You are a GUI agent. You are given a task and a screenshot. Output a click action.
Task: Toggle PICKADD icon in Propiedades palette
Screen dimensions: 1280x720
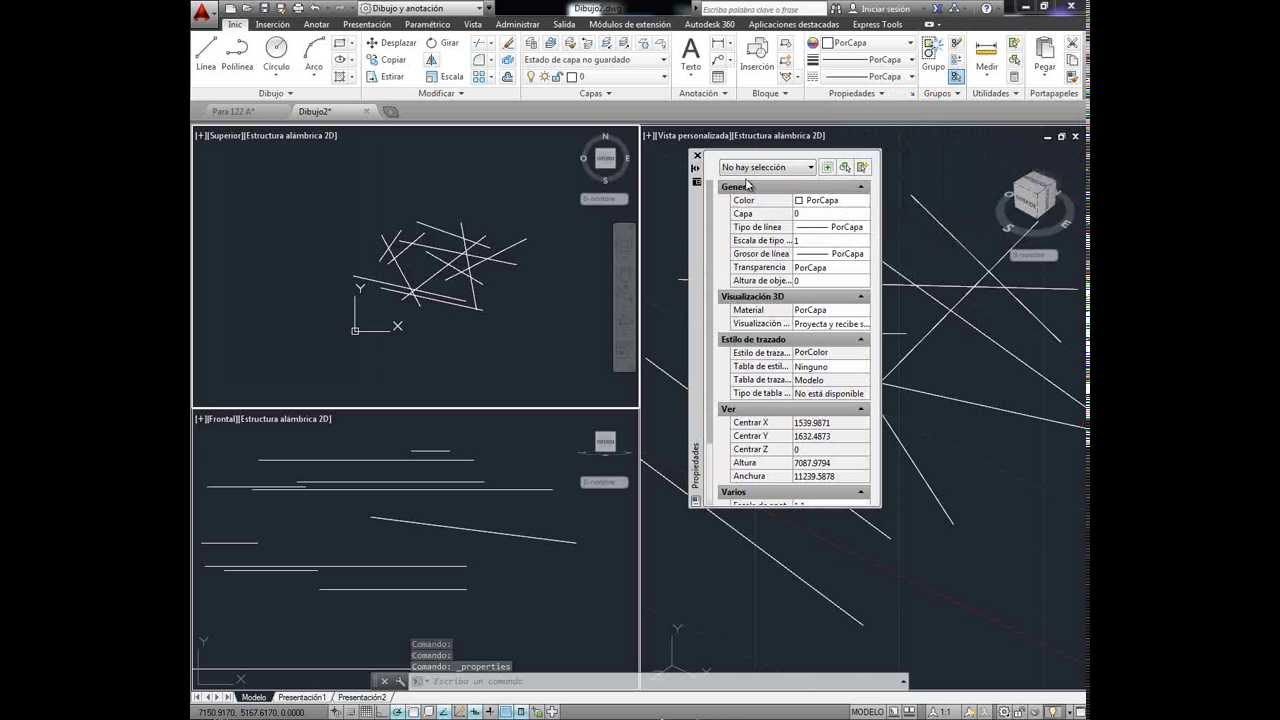tap(827, 167)
